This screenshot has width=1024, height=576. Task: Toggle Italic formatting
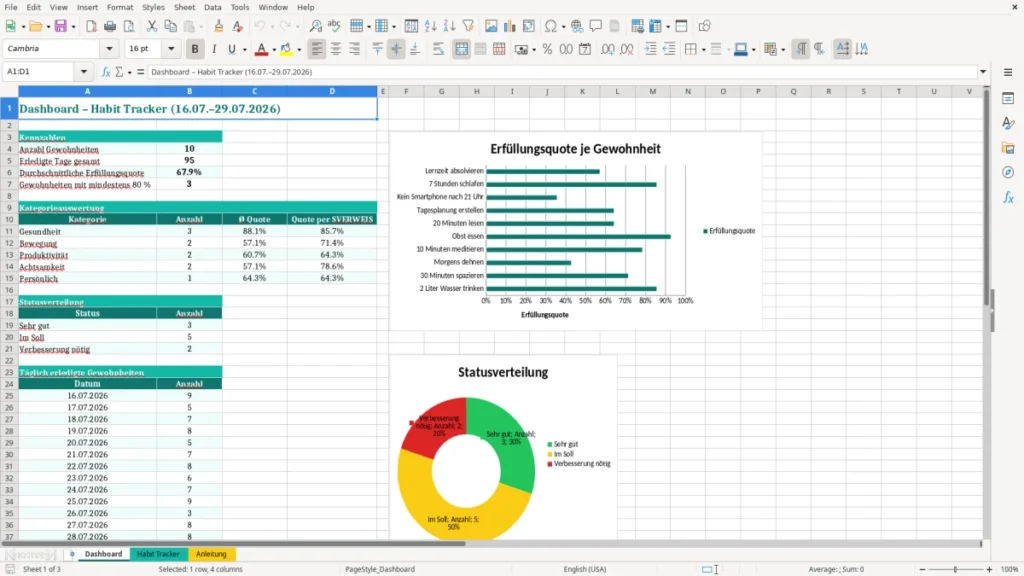coord(214,49)
